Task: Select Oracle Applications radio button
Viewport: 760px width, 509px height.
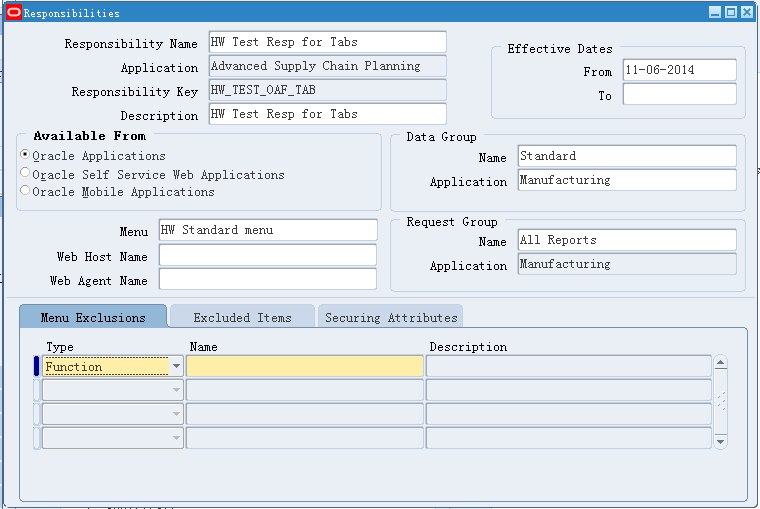Action: click(x=25, y=154)
